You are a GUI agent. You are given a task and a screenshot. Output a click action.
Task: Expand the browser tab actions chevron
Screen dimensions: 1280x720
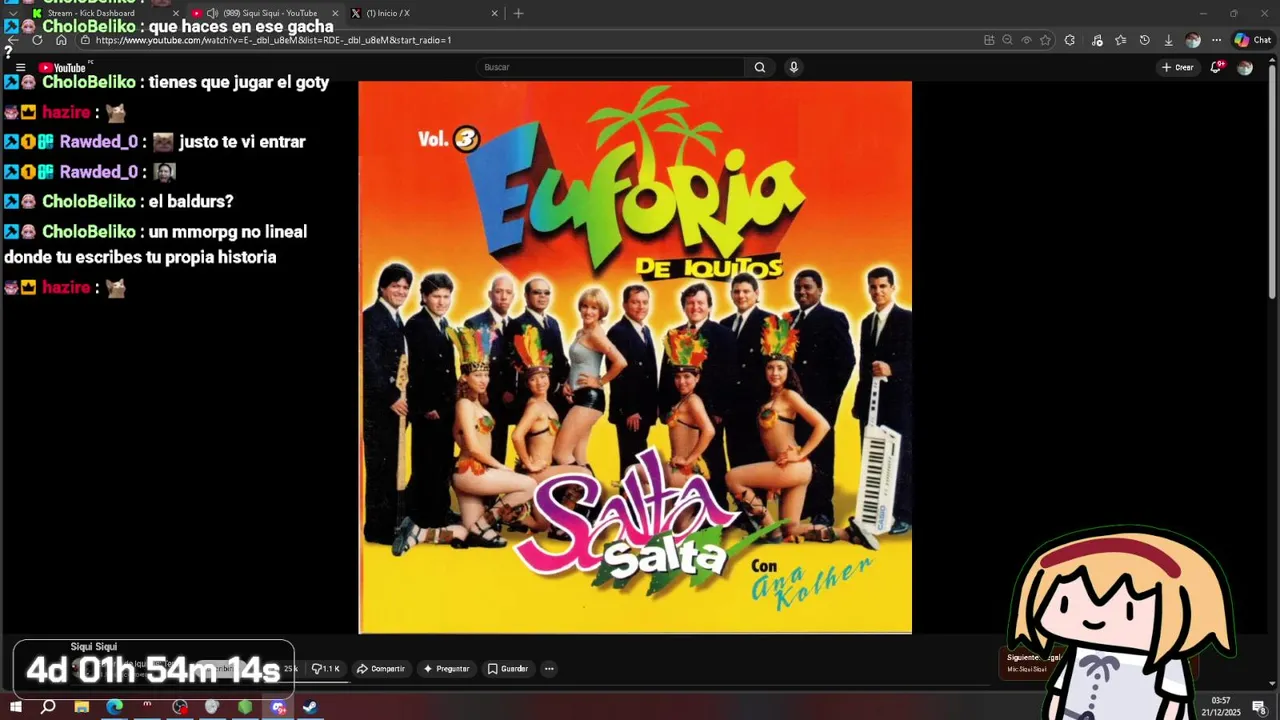click(13, 13)
